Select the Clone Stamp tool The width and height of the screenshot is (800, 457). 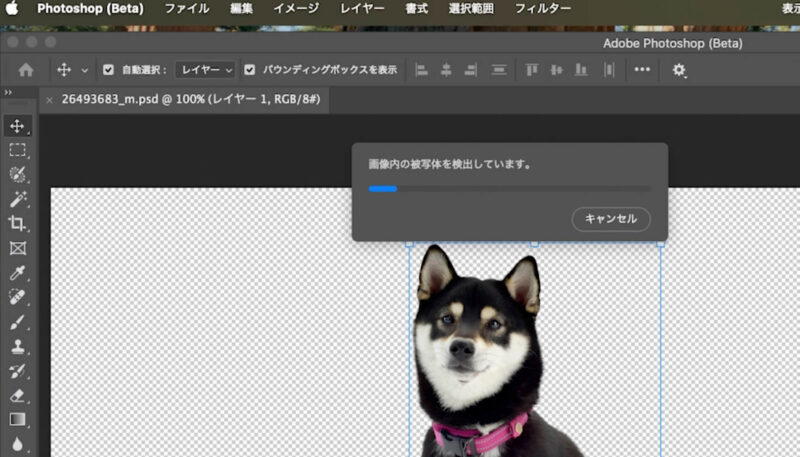[x=17, y=346]
